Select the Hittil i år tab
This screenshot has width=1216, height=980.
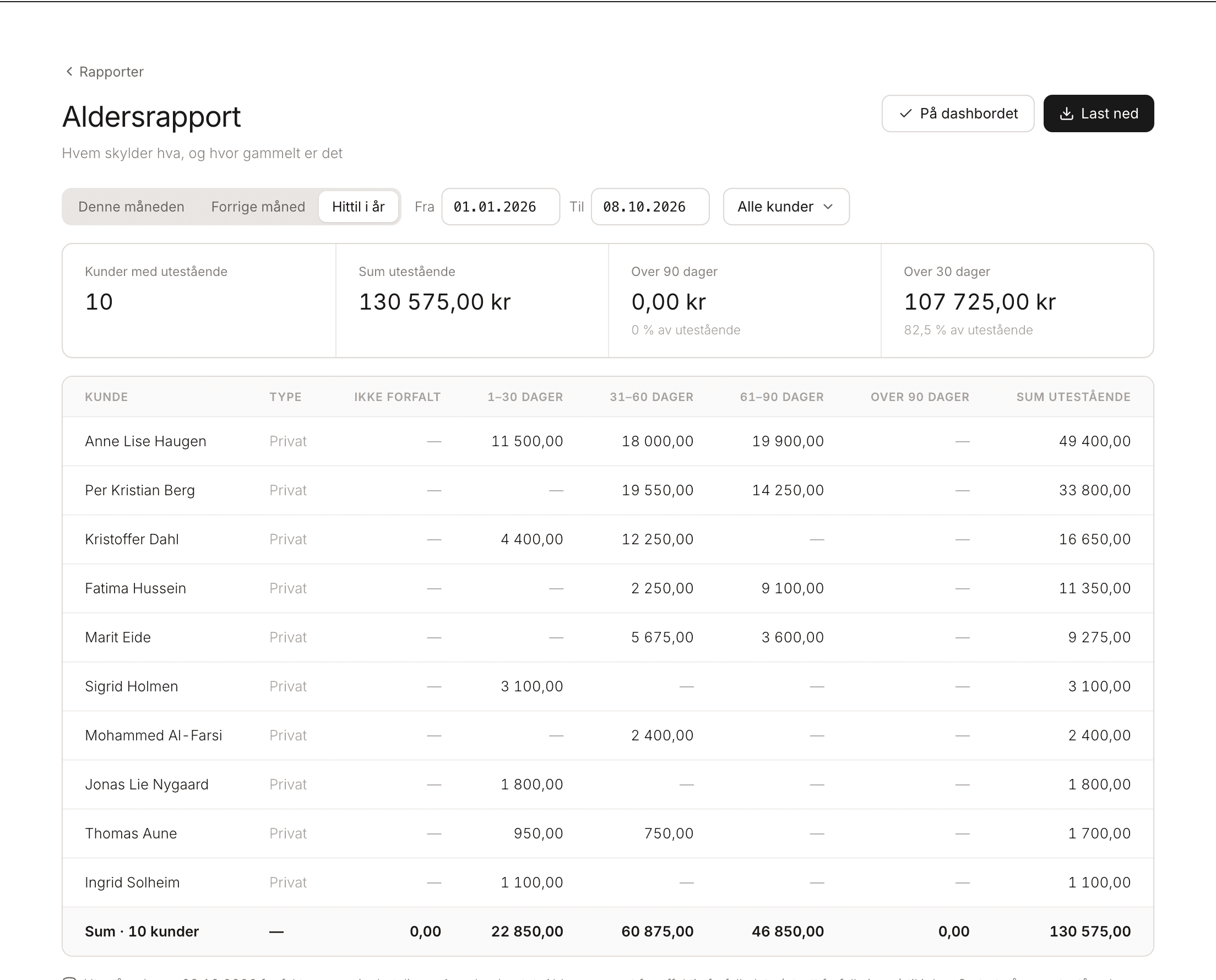pyautogui.click(x=359, y=207)
